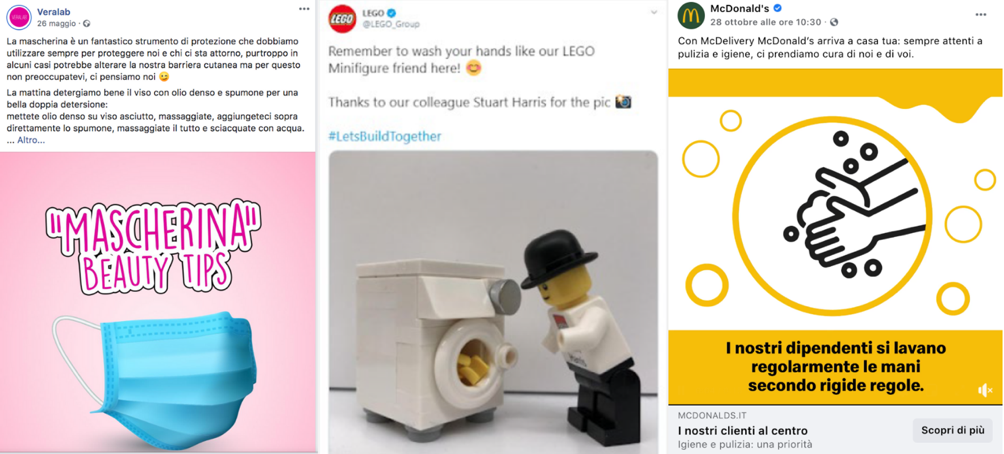Click the Scopri di più button
1004x454 pixels.
(952, 430)
